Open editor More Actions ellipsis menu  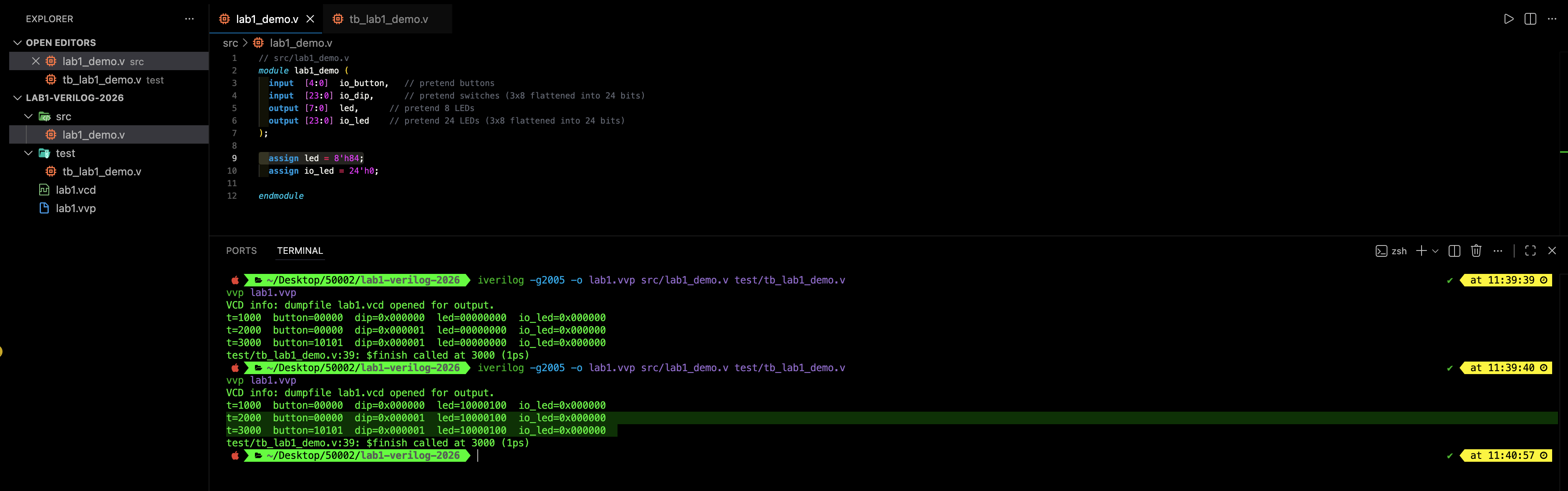click(x=1552, y=19)
